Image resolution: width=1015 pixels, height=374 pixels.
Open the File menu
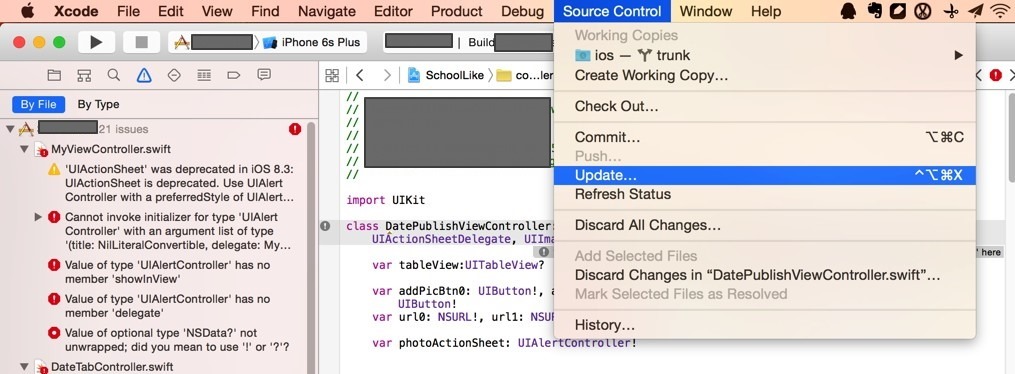tap(129, 11)
